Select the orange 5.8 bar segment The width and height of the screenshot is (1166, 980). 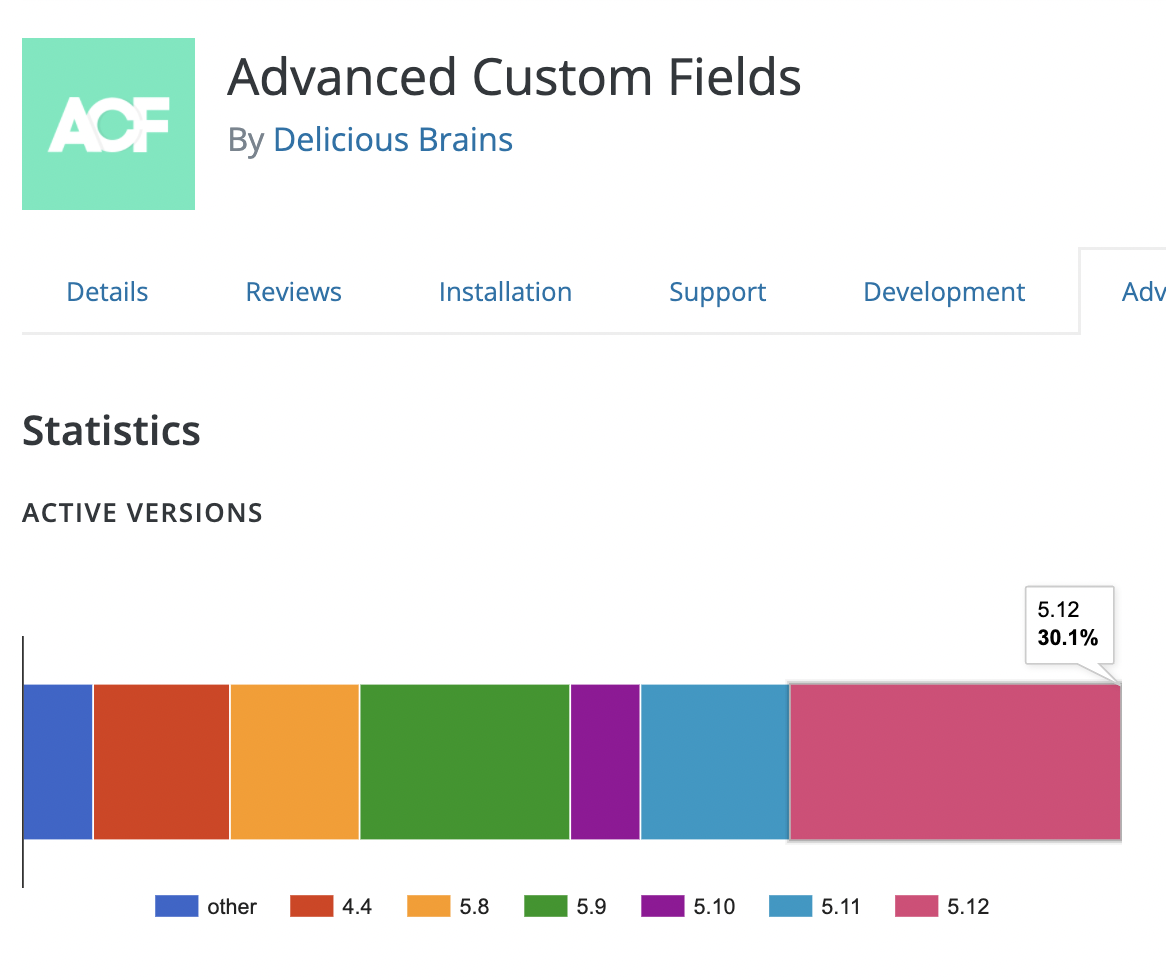point(294,761)
